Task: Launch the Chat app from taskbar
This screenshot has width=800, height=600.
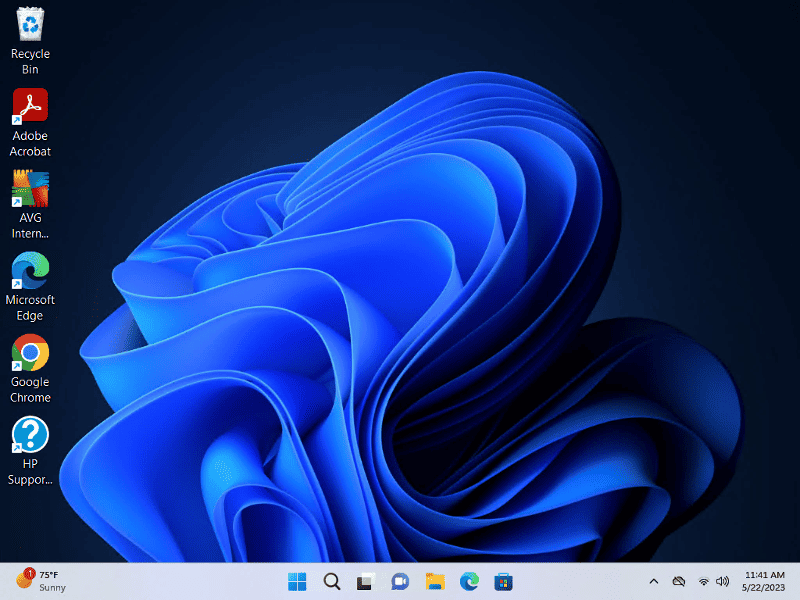Action: (400, 581)
